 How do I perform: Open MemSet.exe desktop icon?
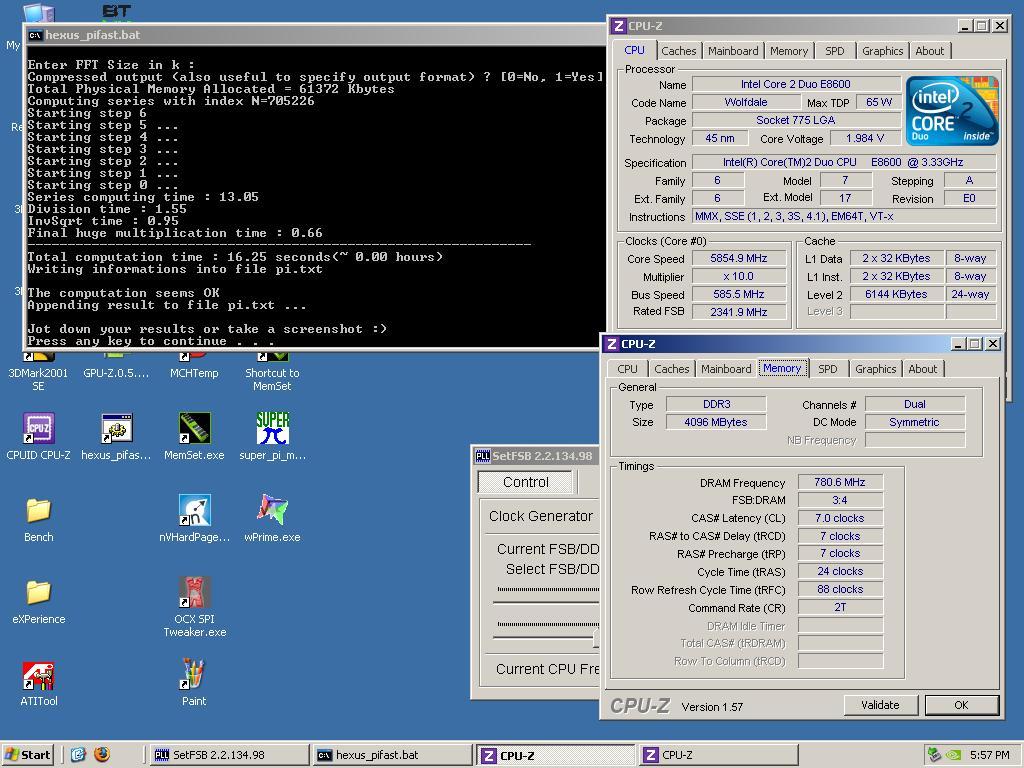(194, 436)
